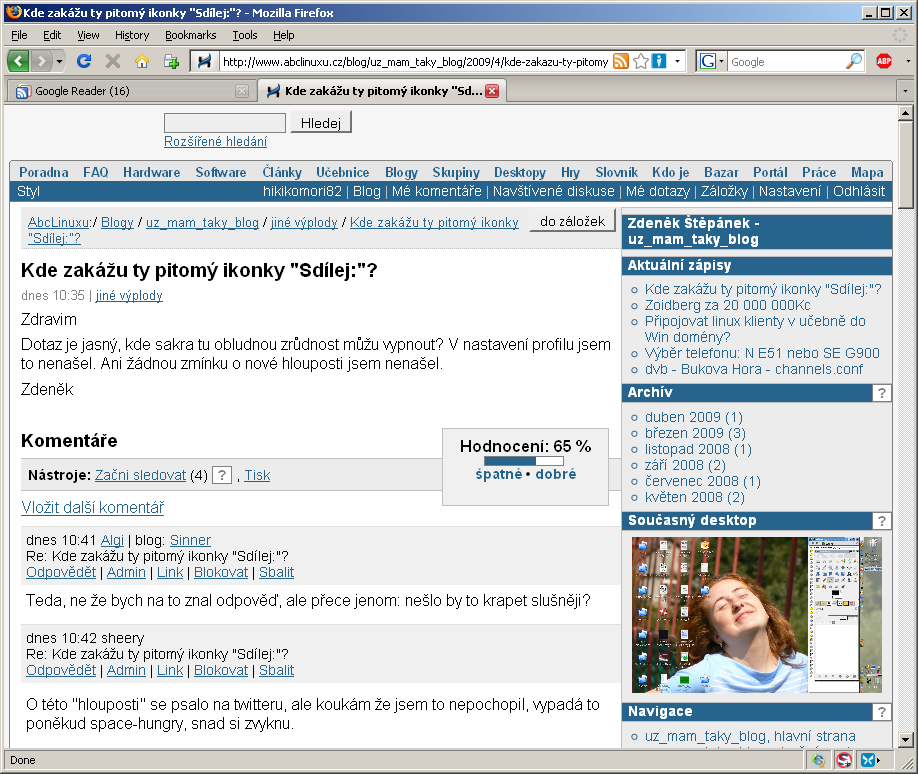Click the search magnifier icon

click(x=854, y=61)
